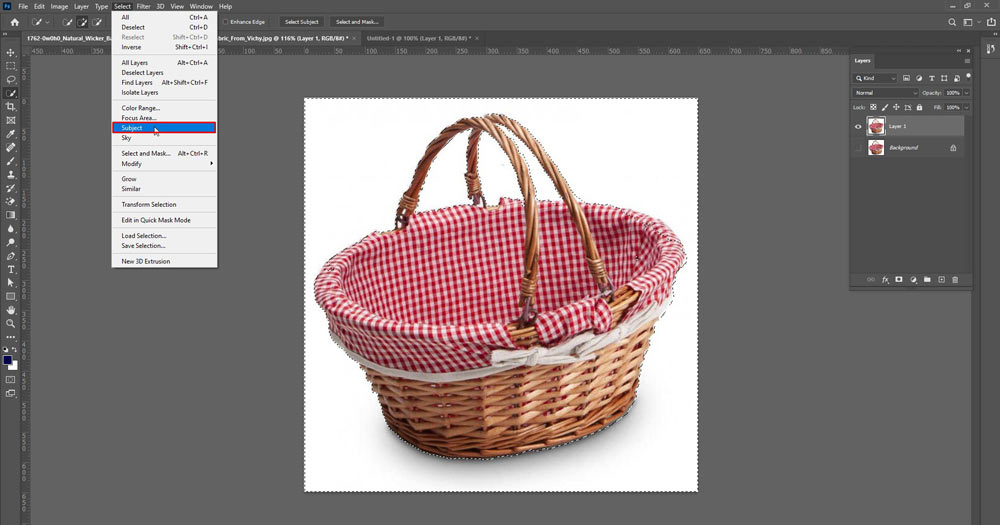Select the Zoom tool
The height and width of the screenshot is (525, 1000).
tap(11, 323)
